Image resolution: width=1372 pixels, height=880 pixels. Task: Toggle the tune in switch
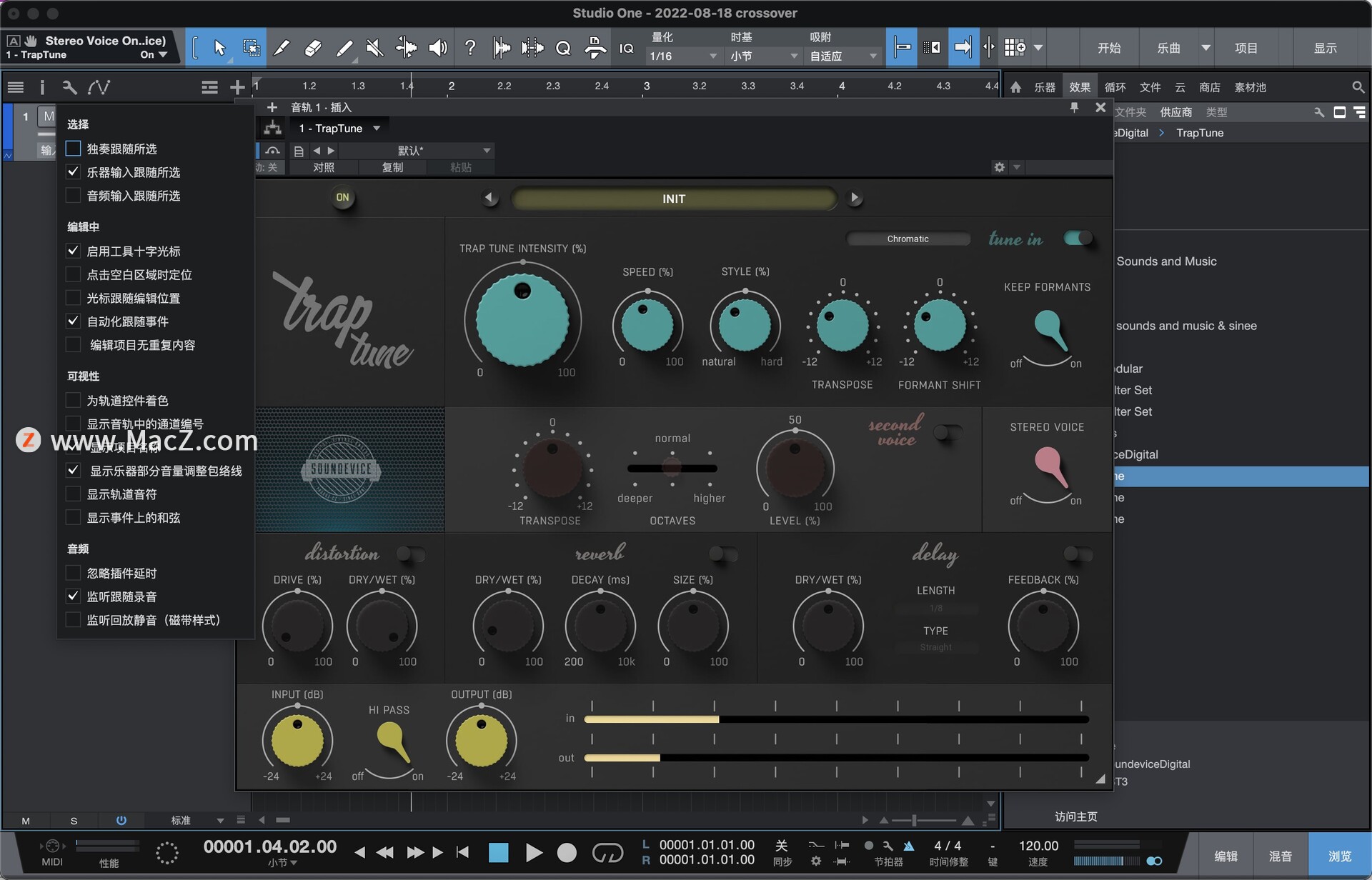(1078, 238)
